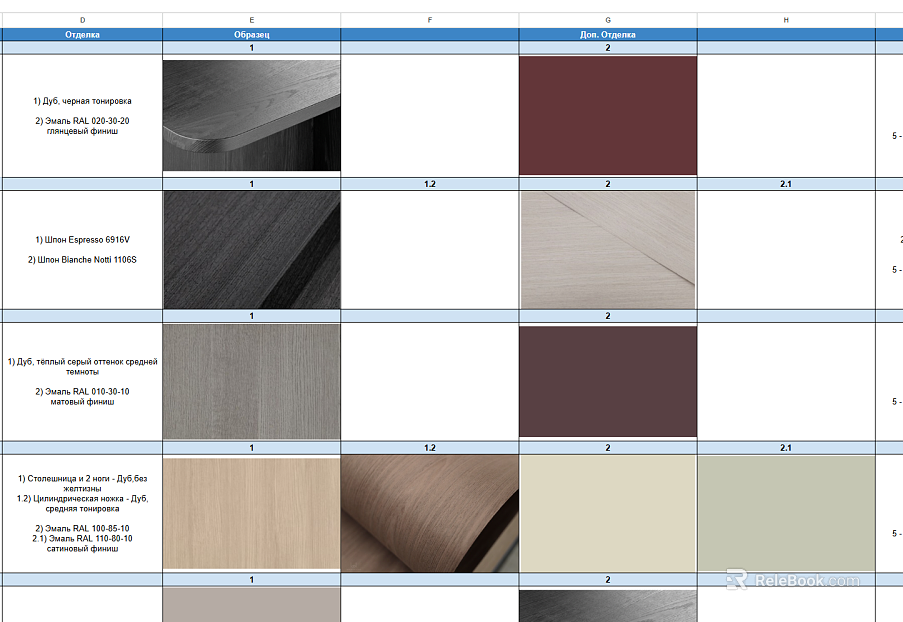Click the 'Образец' header cell
This screenshot has width=903, height=622.
coord(252,35)
